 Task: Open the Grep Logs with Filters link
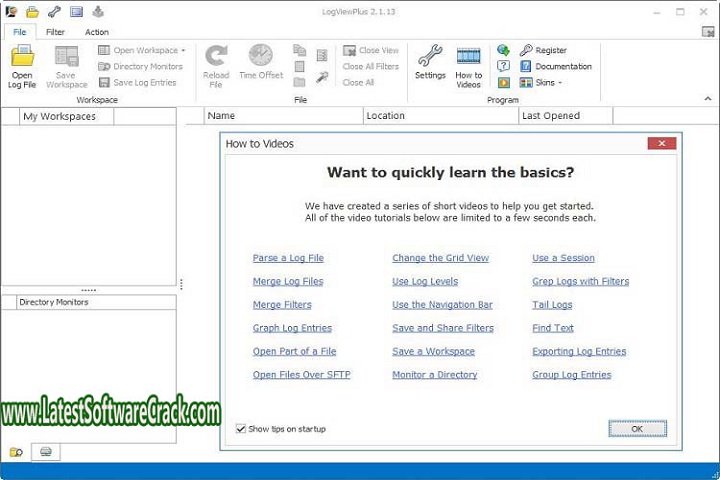tap(580, 281)
